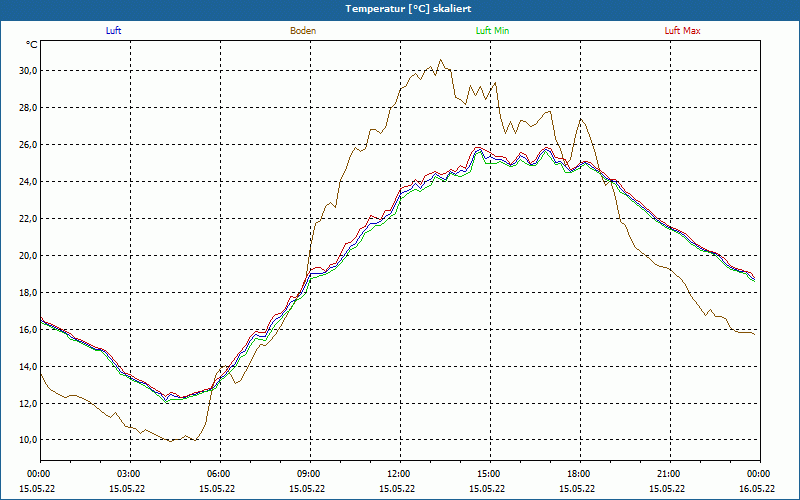This screenshot has height=500, width=800.
Task: Click the 28,0 y-axis value
Action: (x=28, y=108)
